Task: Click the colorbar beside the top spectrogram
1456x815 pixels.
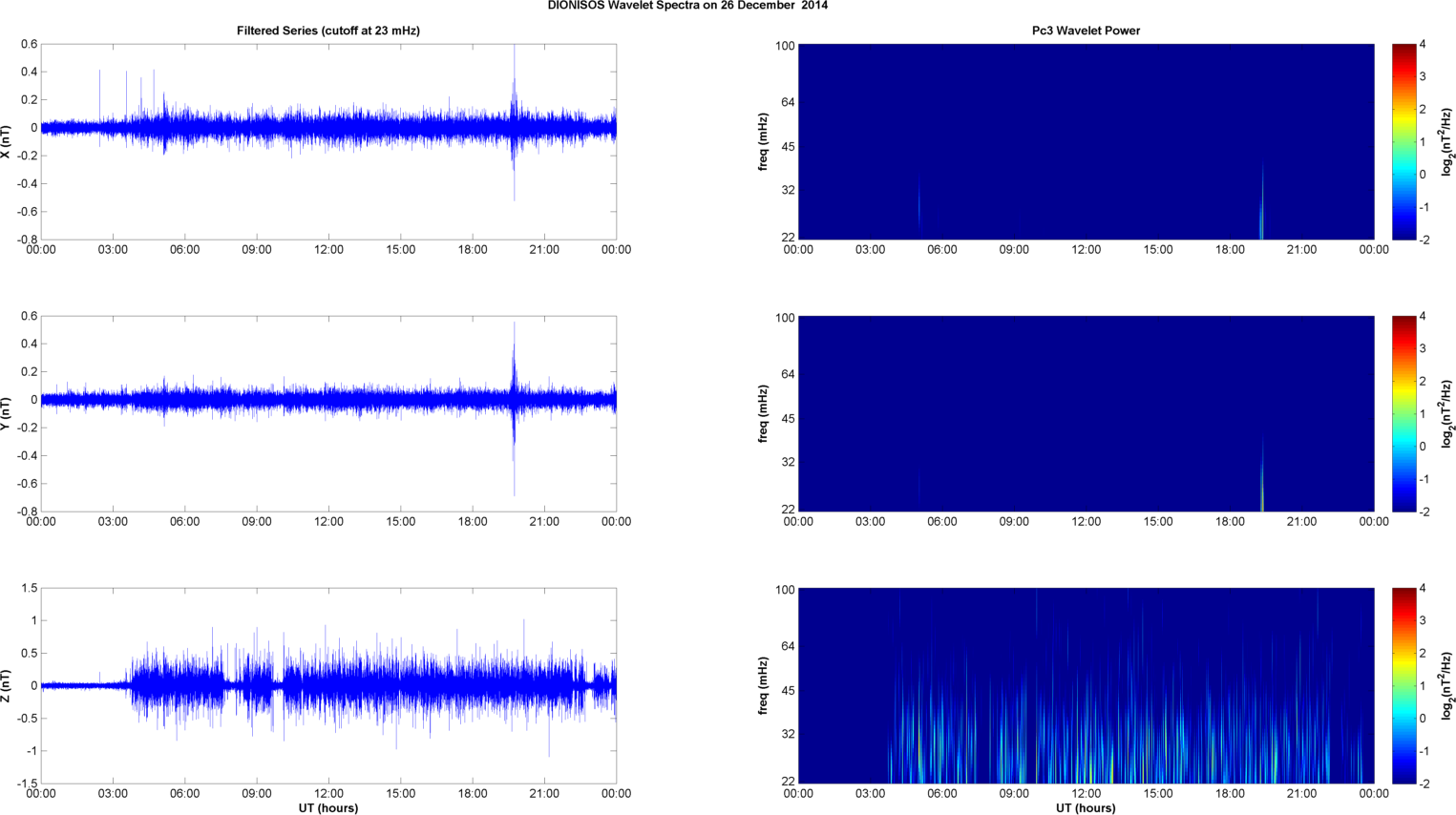Action: pyautogui.click(x=1403, y=141)
